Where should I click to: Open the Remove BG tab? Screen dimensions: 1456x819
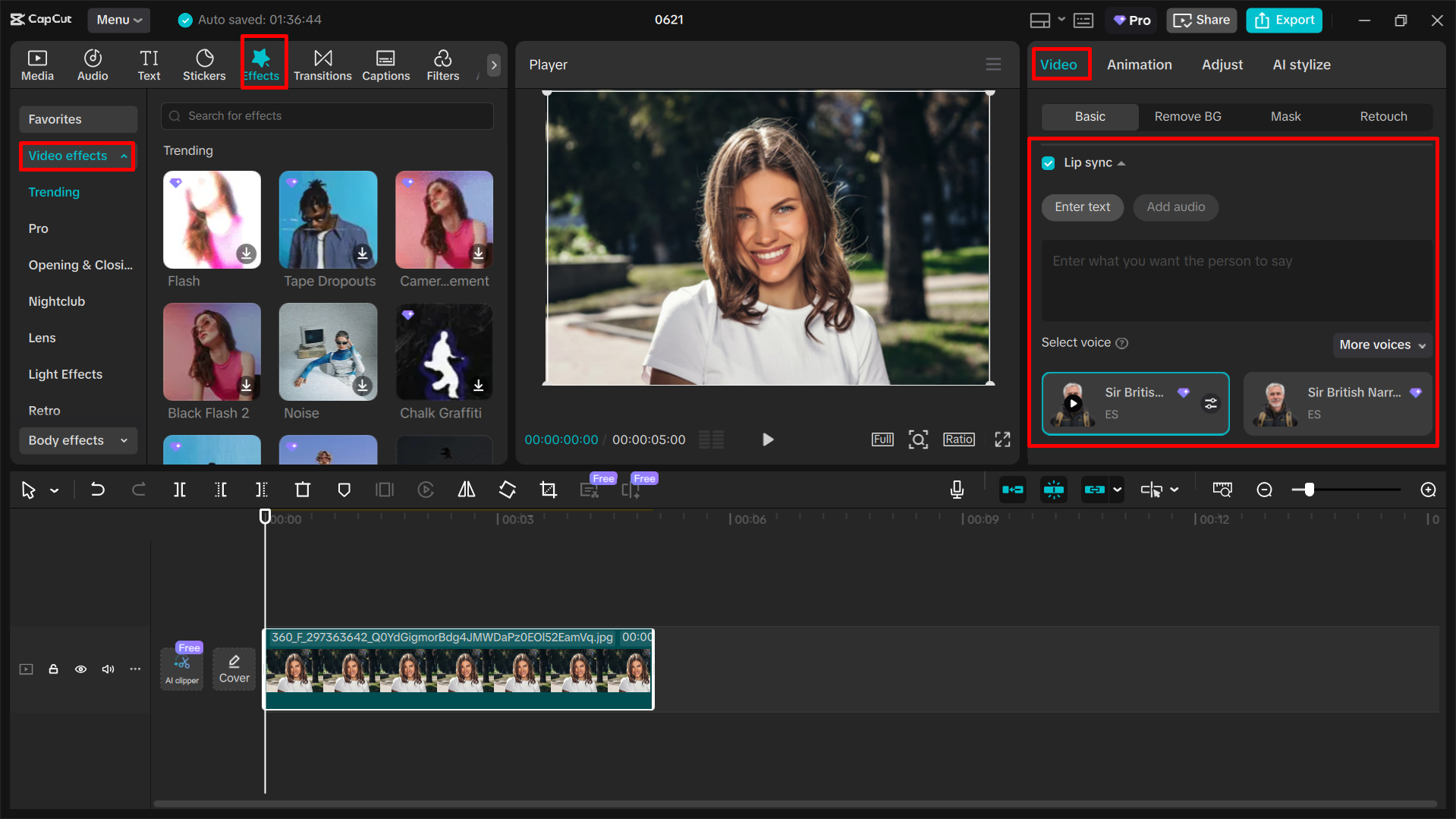pyautogui.click(x=1187, y=116)
